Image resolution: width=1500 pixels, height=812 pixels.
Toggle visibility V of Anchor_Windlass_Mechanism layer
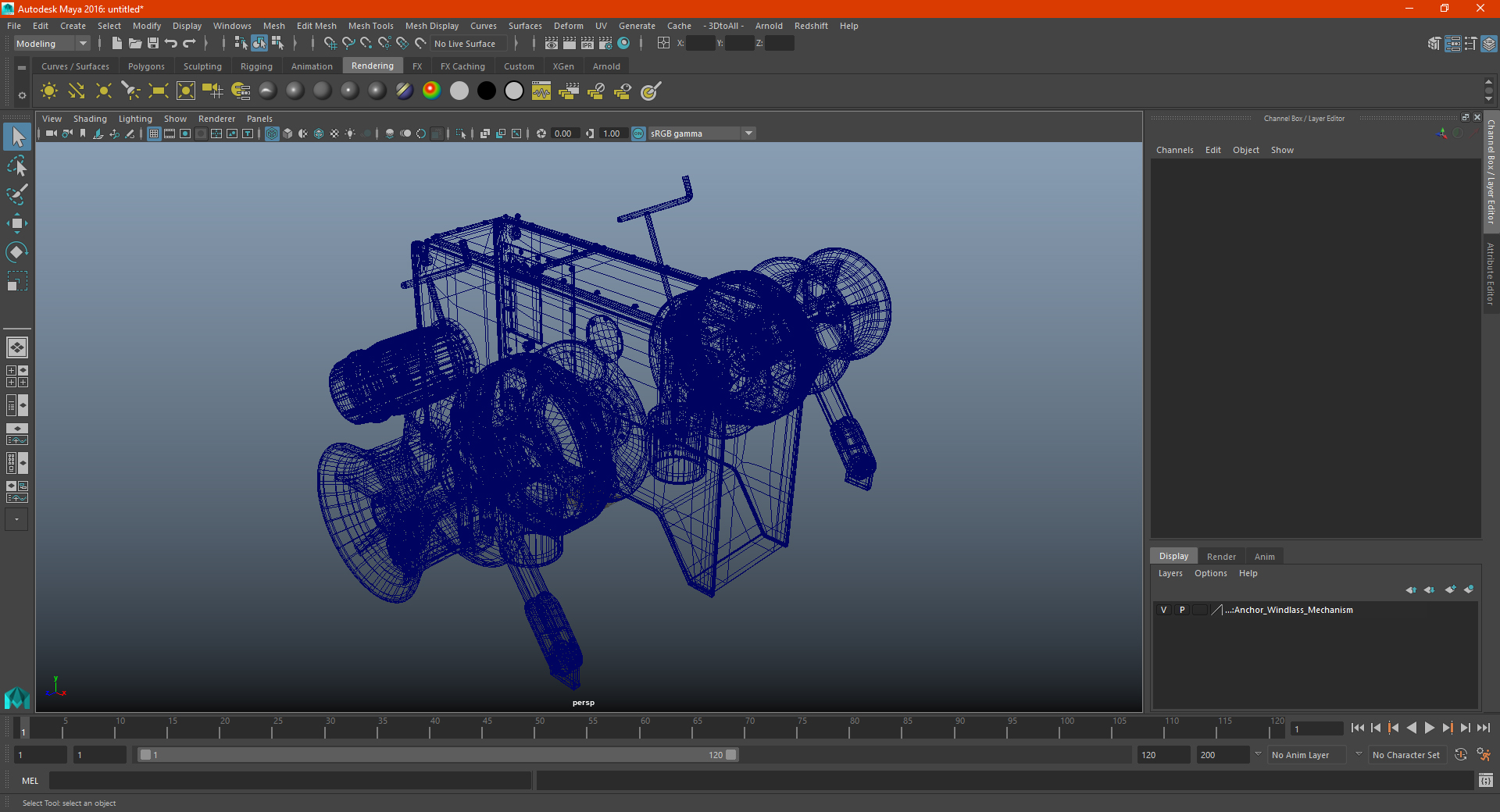tap(1163, 610)
